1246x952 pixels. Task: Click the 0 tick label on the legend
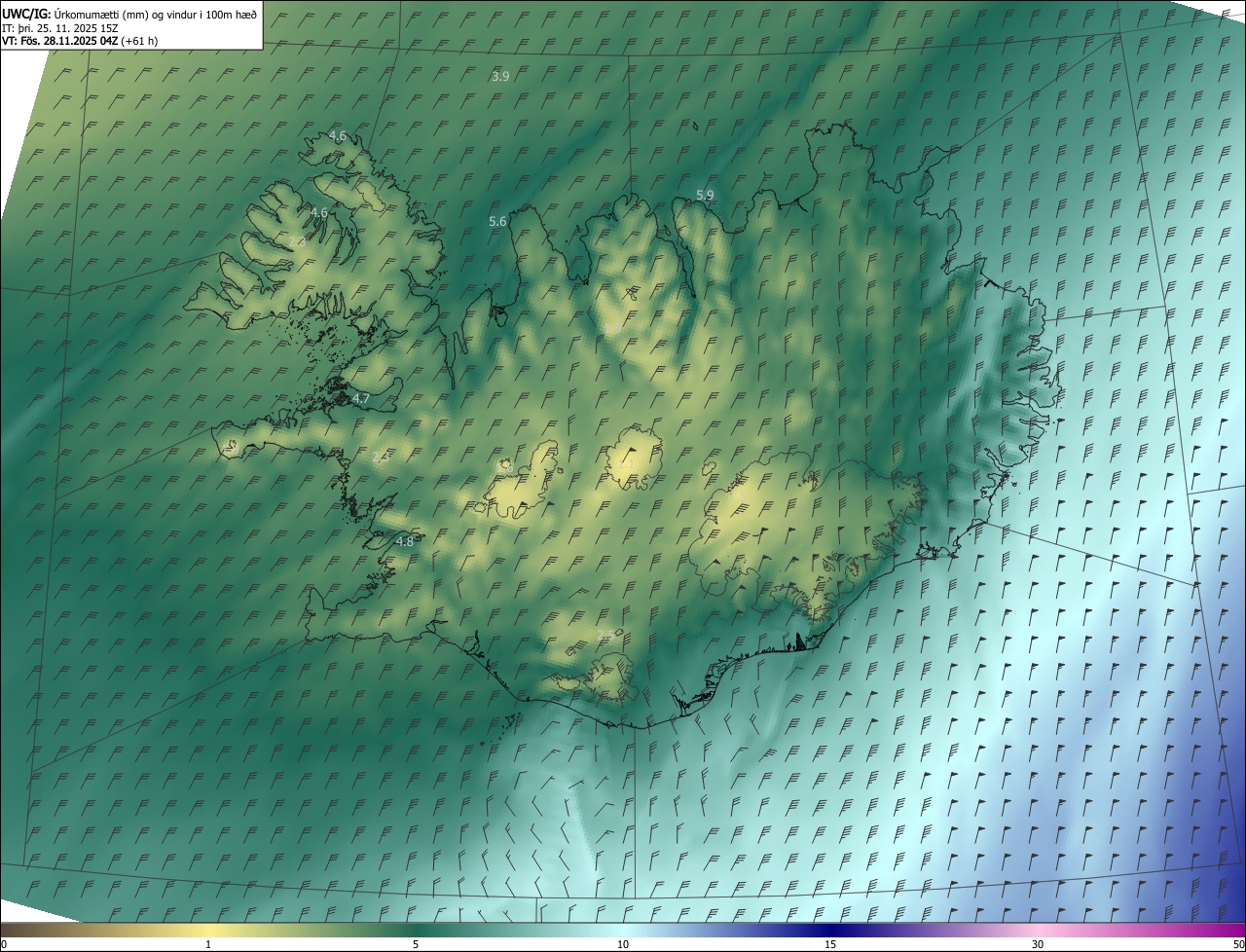(x=4, y=945)
